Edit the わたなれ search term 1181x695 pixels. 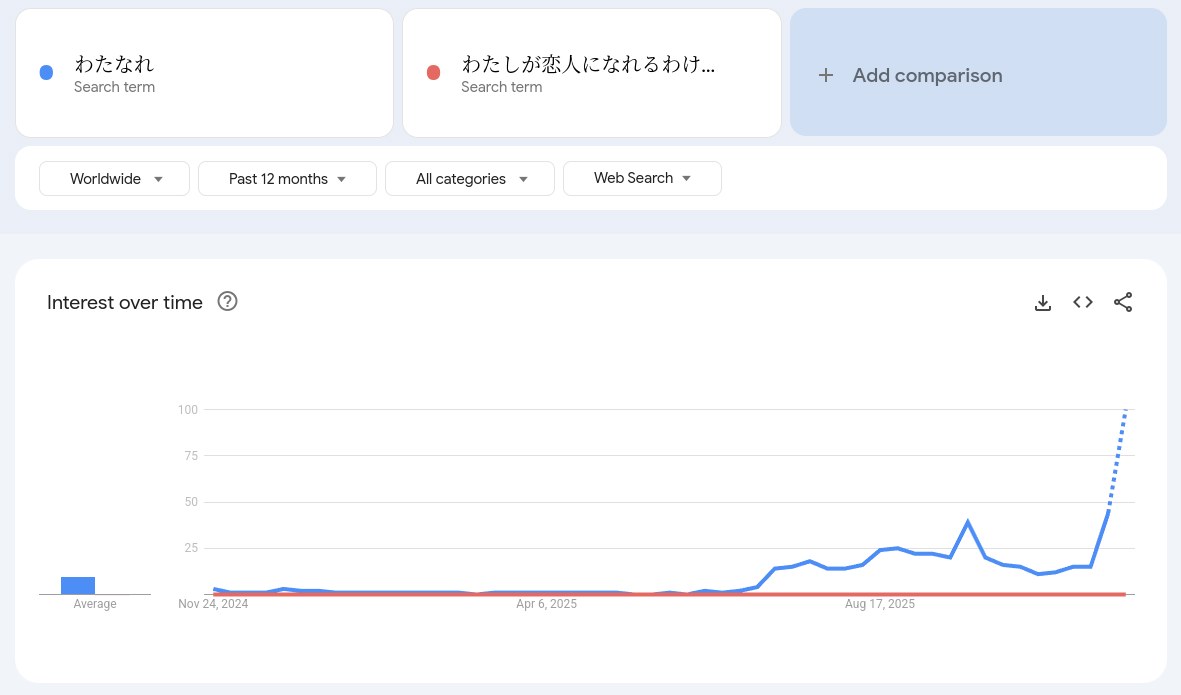[x=114, y=65]
